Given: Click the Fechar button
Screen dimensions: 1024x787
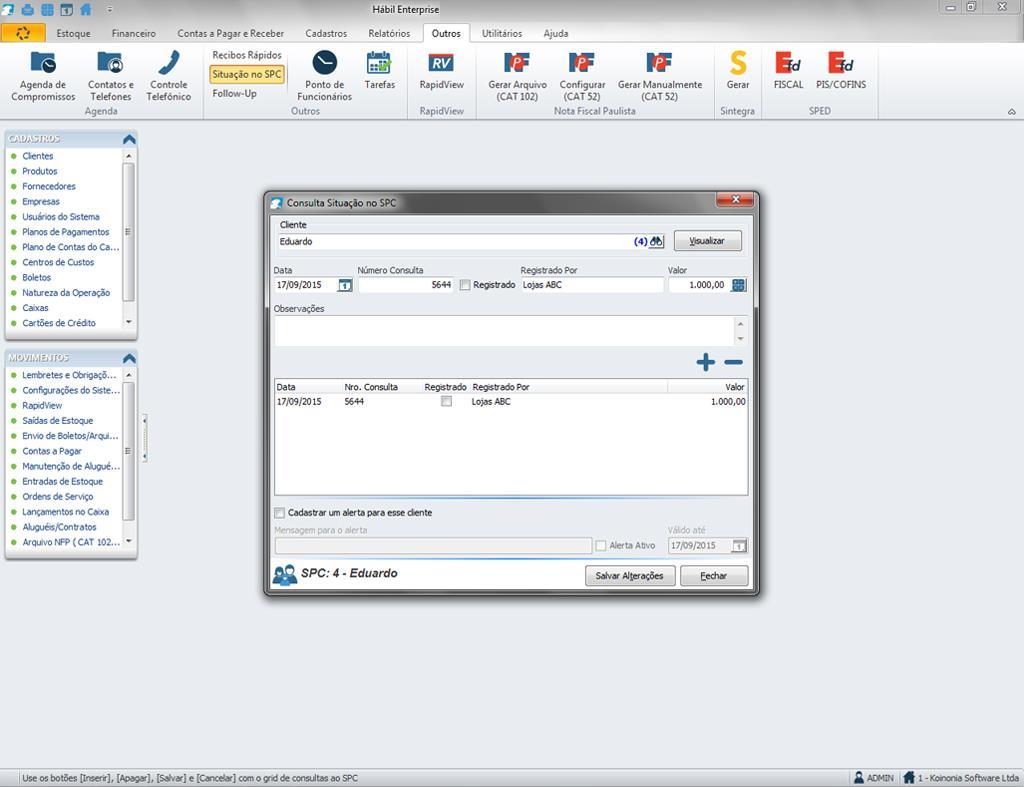Looking at the screenshot, I should coord(714,576).
